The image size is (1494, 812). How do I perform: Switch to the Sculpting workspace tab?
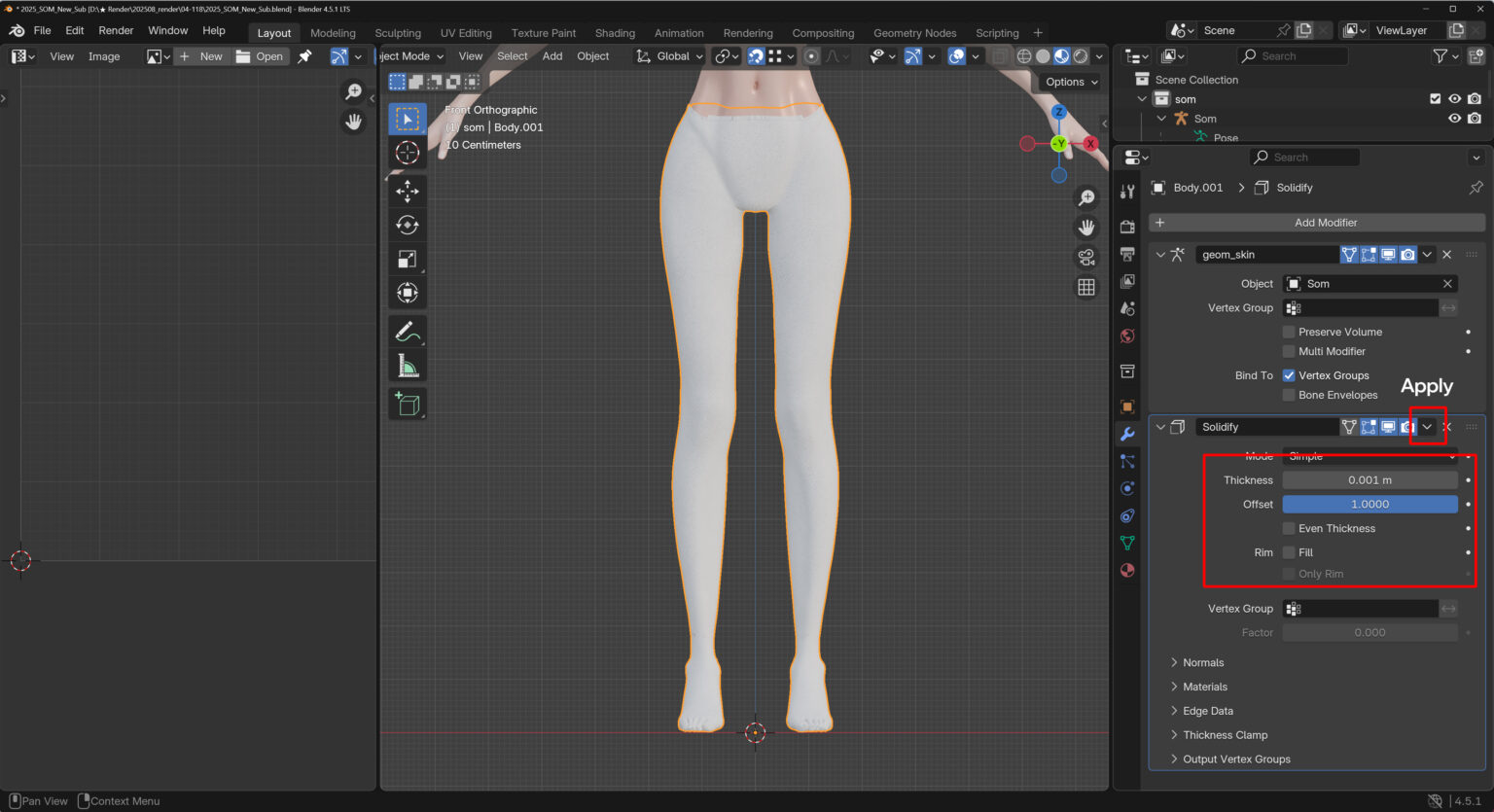[398, 33]
